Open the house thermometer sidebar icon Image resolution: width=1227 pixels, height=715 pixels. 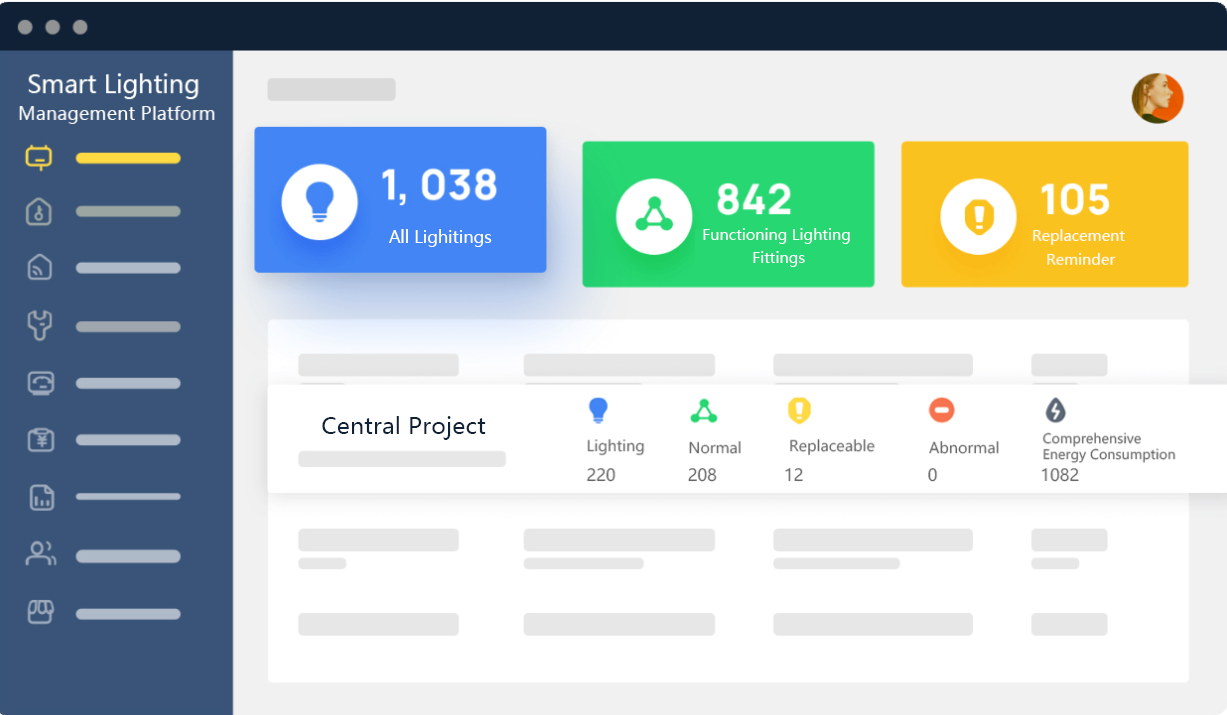pyautogui.click(x=39, y=211)
